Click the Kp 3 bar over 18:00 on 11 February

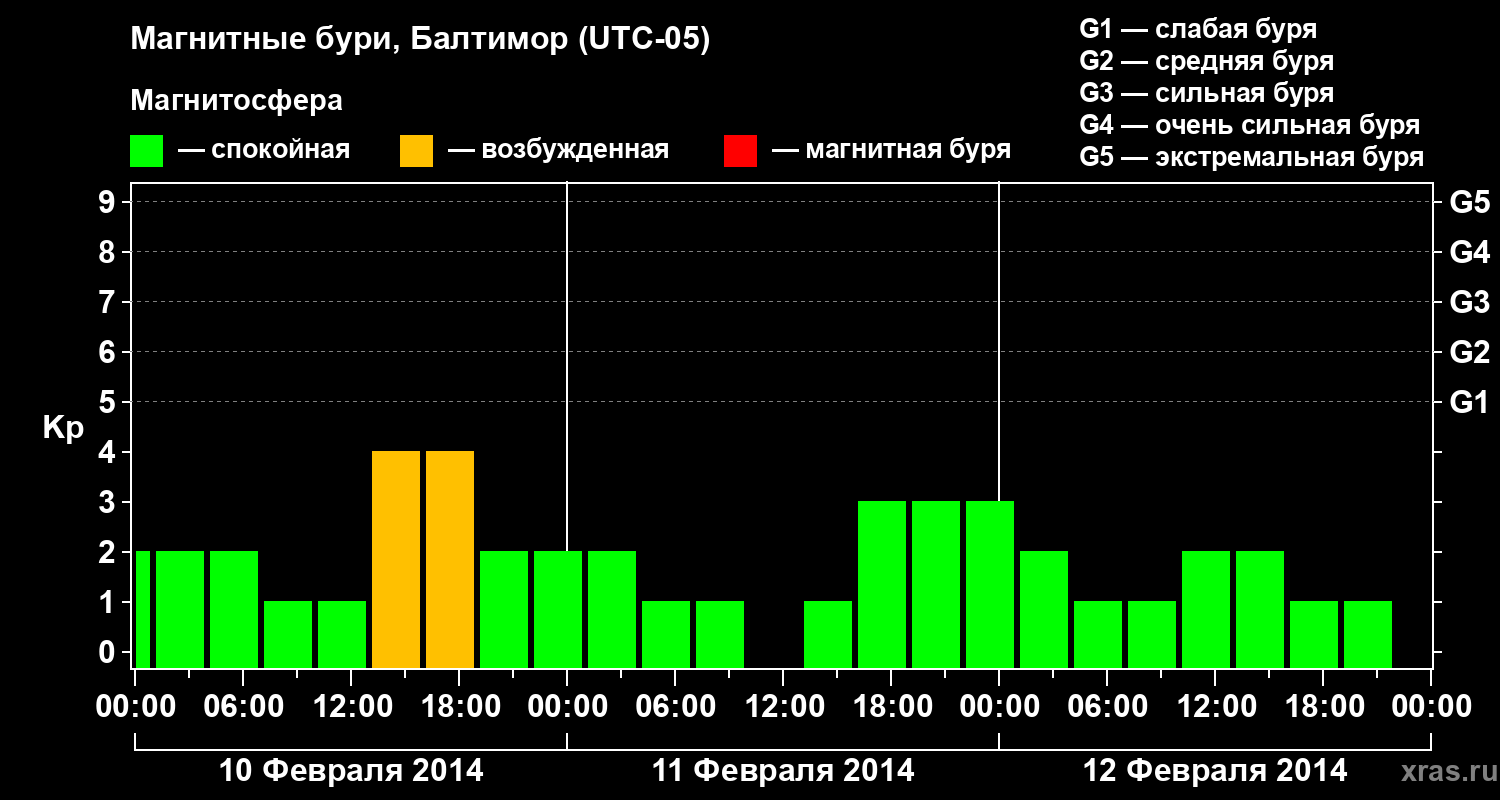click(882, 584)
